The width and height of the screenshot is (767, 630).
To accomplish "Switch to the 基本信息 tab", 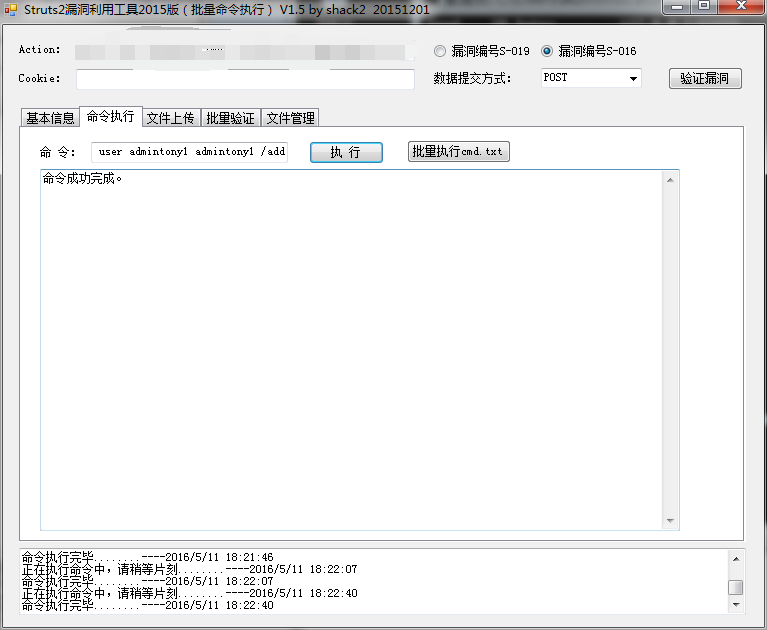I will coord(50,118).
